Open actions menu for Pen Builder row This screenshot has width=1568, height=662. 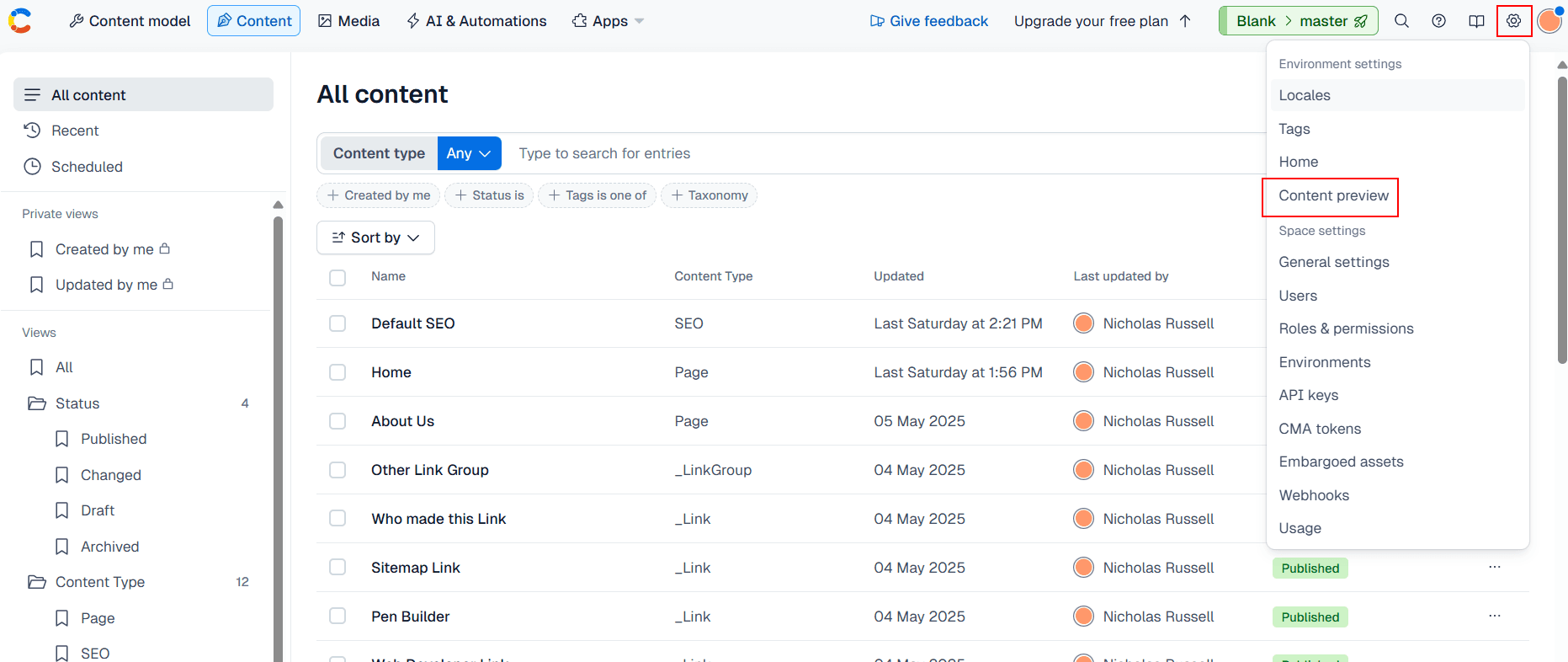[x=1494, y=617]
